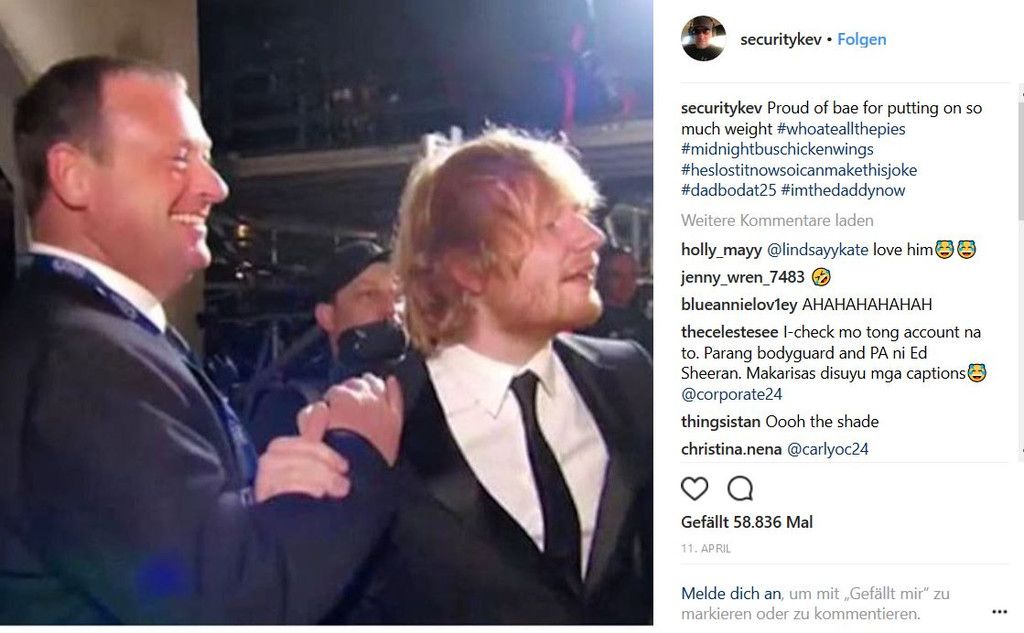
Task: Open the three-dot more options menu
Action: (x=999, y=612)
